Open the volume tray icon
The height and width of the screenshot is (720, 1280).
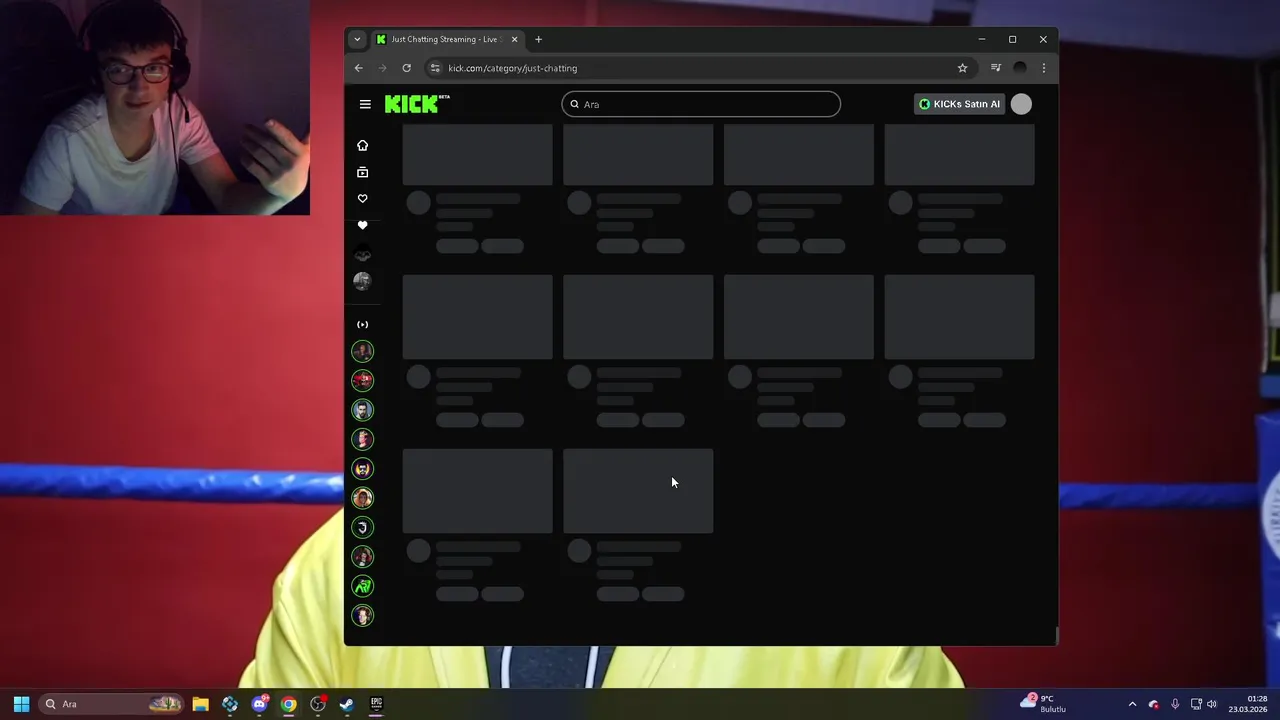click(1212, 704)
